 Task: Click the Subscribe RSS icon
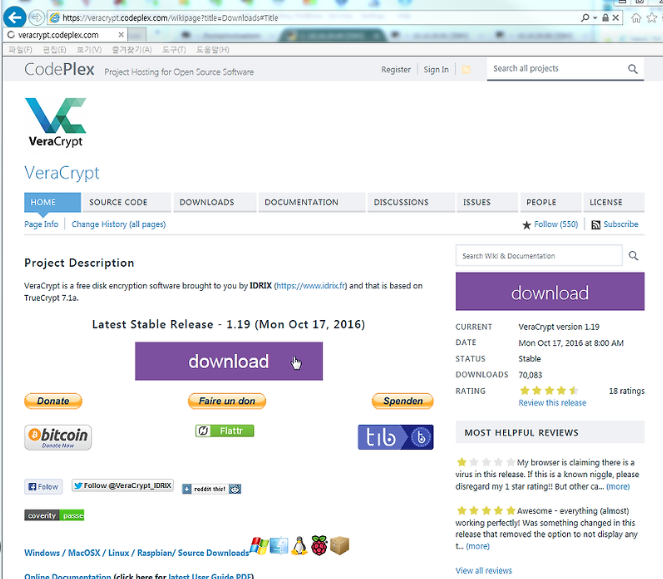(x=596, y=225)
